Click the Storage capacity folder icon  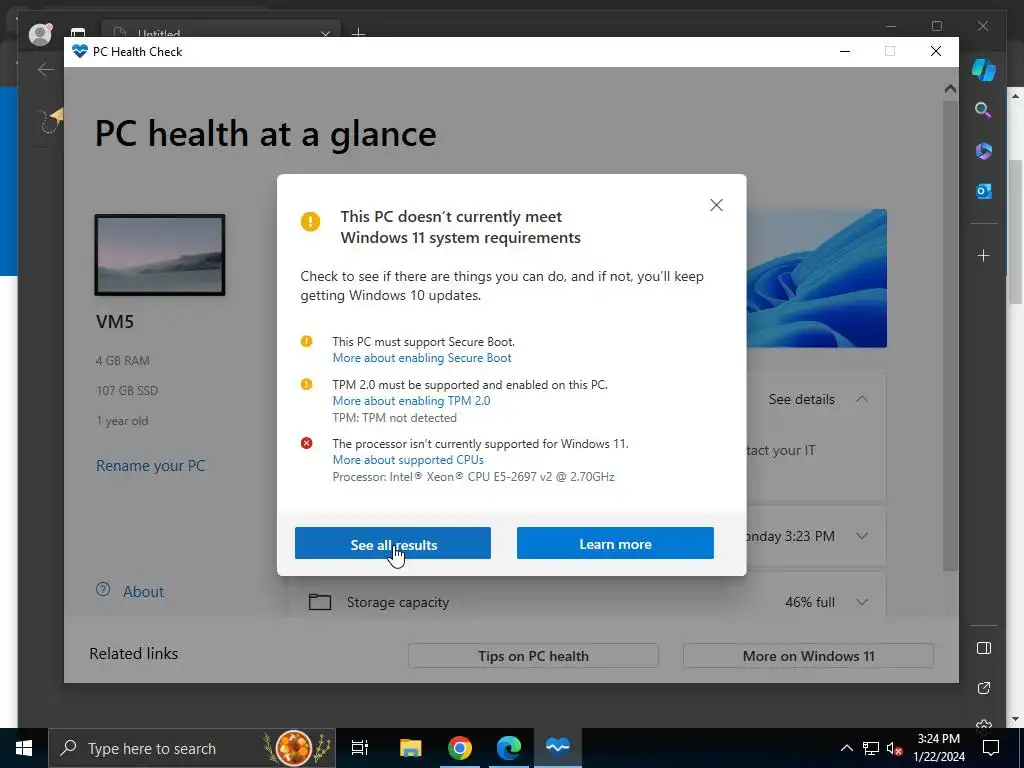tap(319, 601)
